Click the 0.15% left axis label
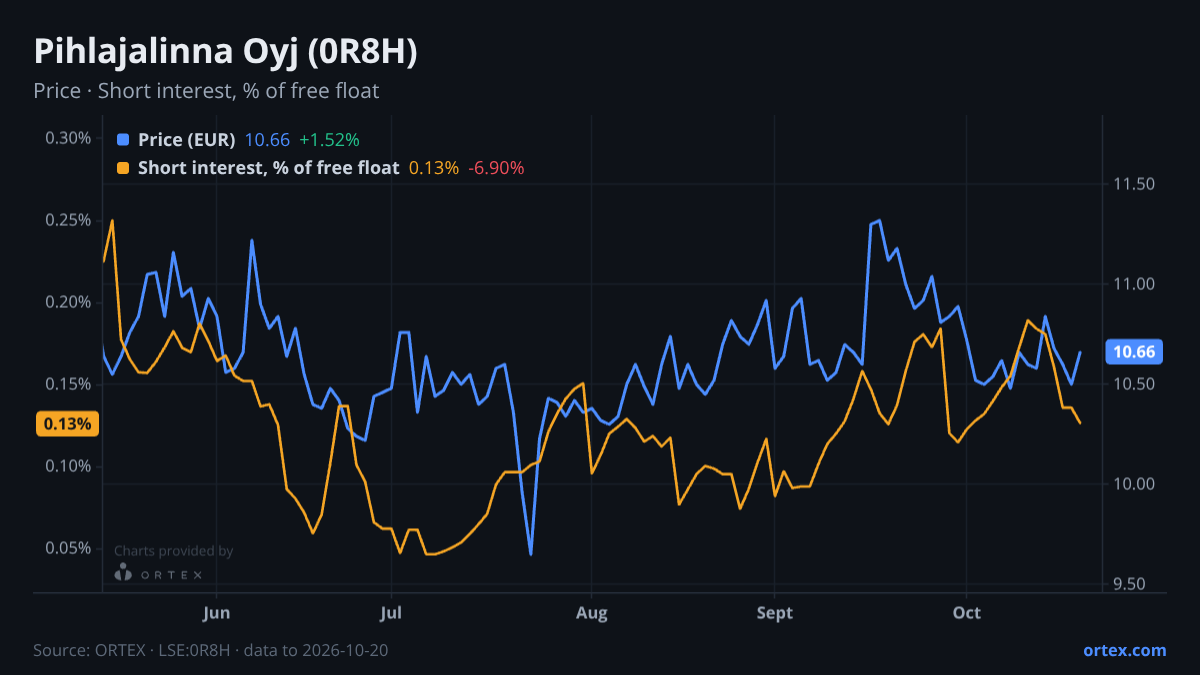 (x=68, y=384)
